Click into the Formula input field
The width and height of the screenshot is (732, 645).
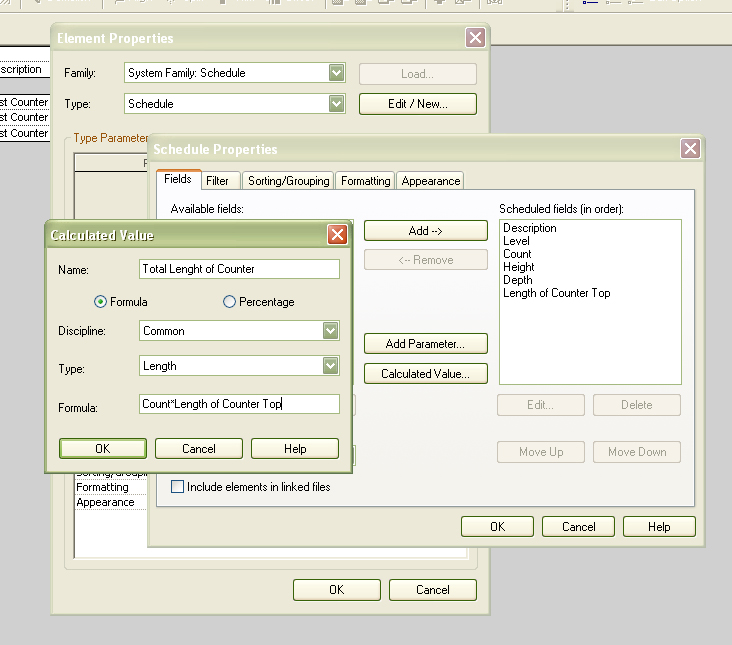[x=239, y=404]
